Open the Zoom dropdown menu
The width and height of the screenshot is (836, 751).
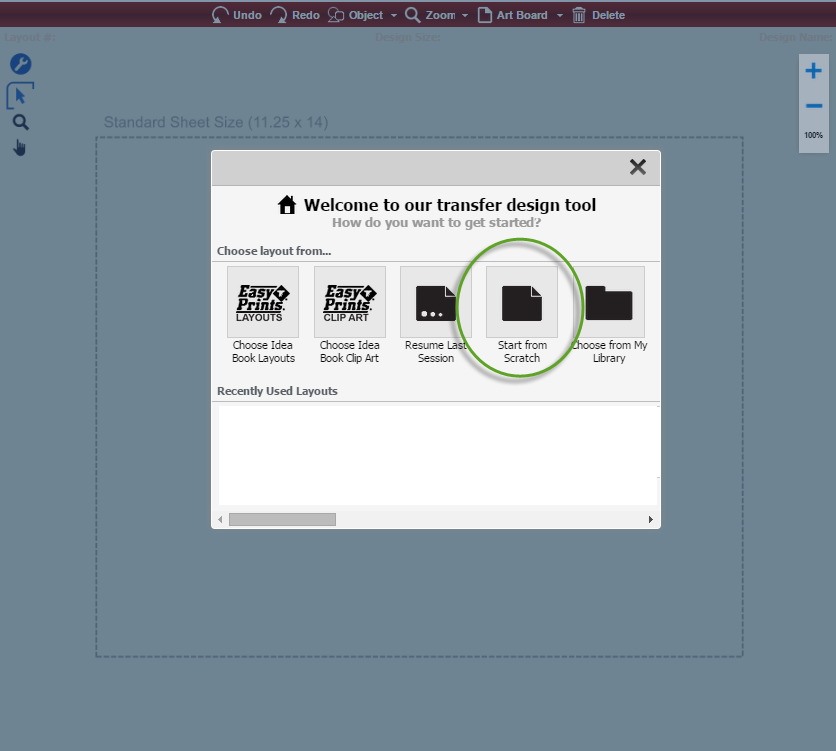coord(466,15)
